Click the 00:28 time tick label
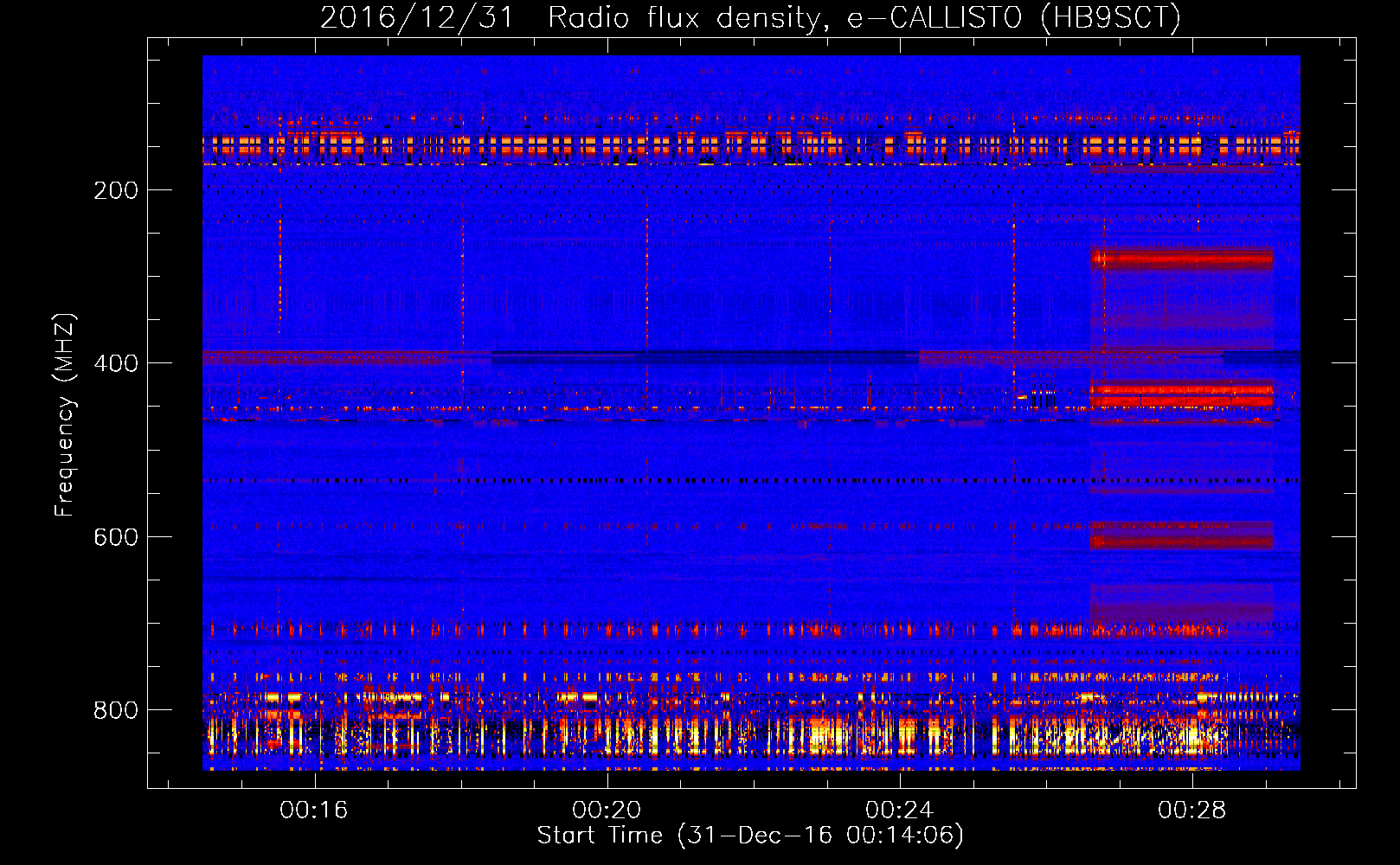Screen dimensions: 1400x865 coord(1192,810)
